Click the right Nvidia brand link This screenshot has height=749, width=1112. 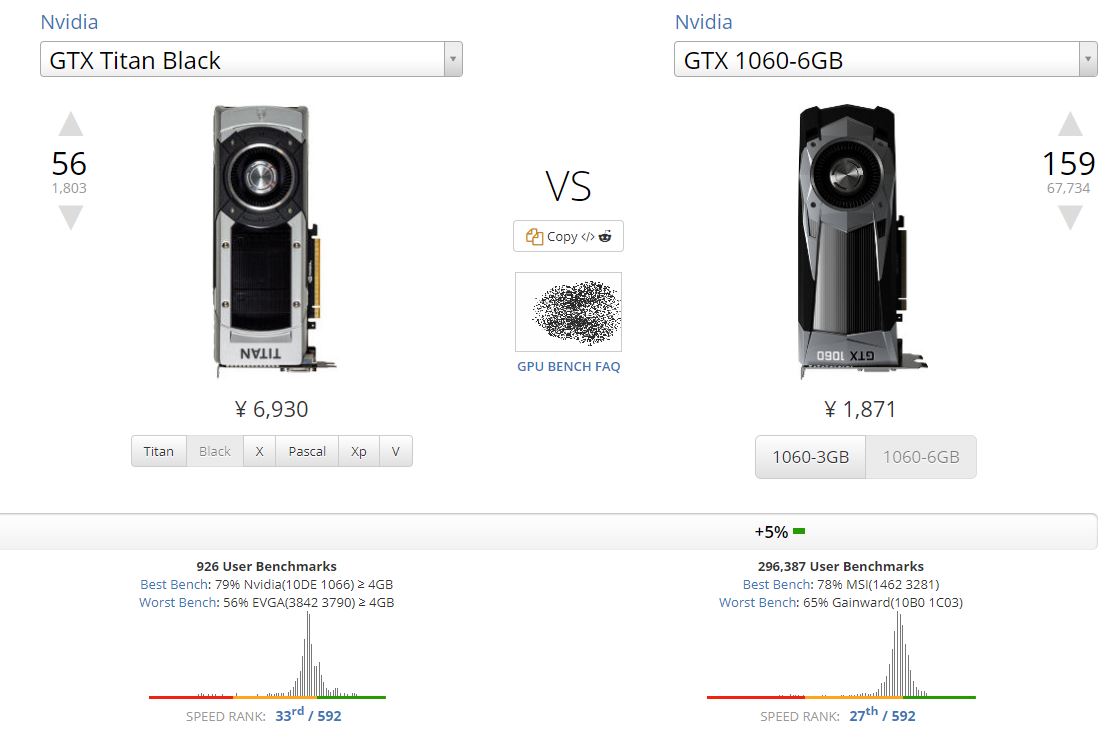(x=703, y=22)
